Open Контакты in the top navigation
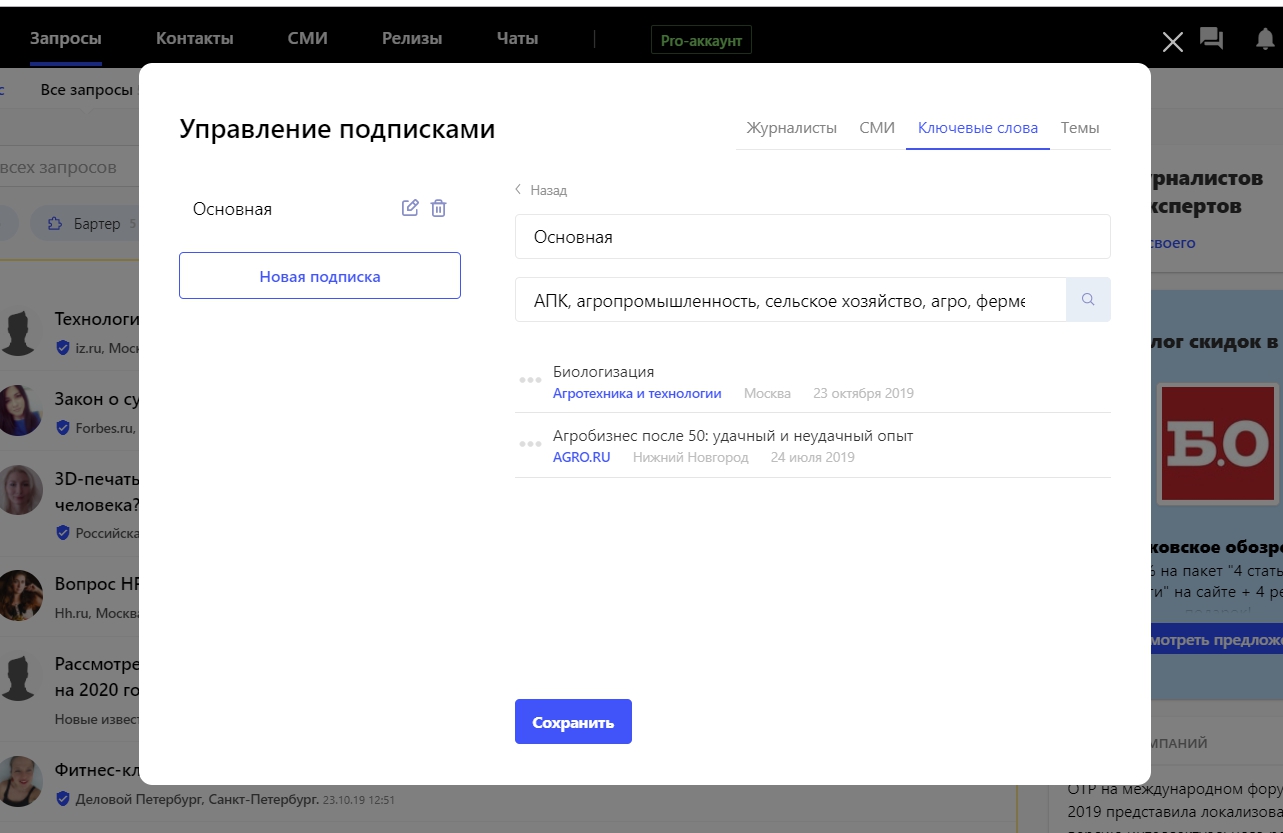The width and height of the screenshot is (1283, 833). [x=195, y=39]
